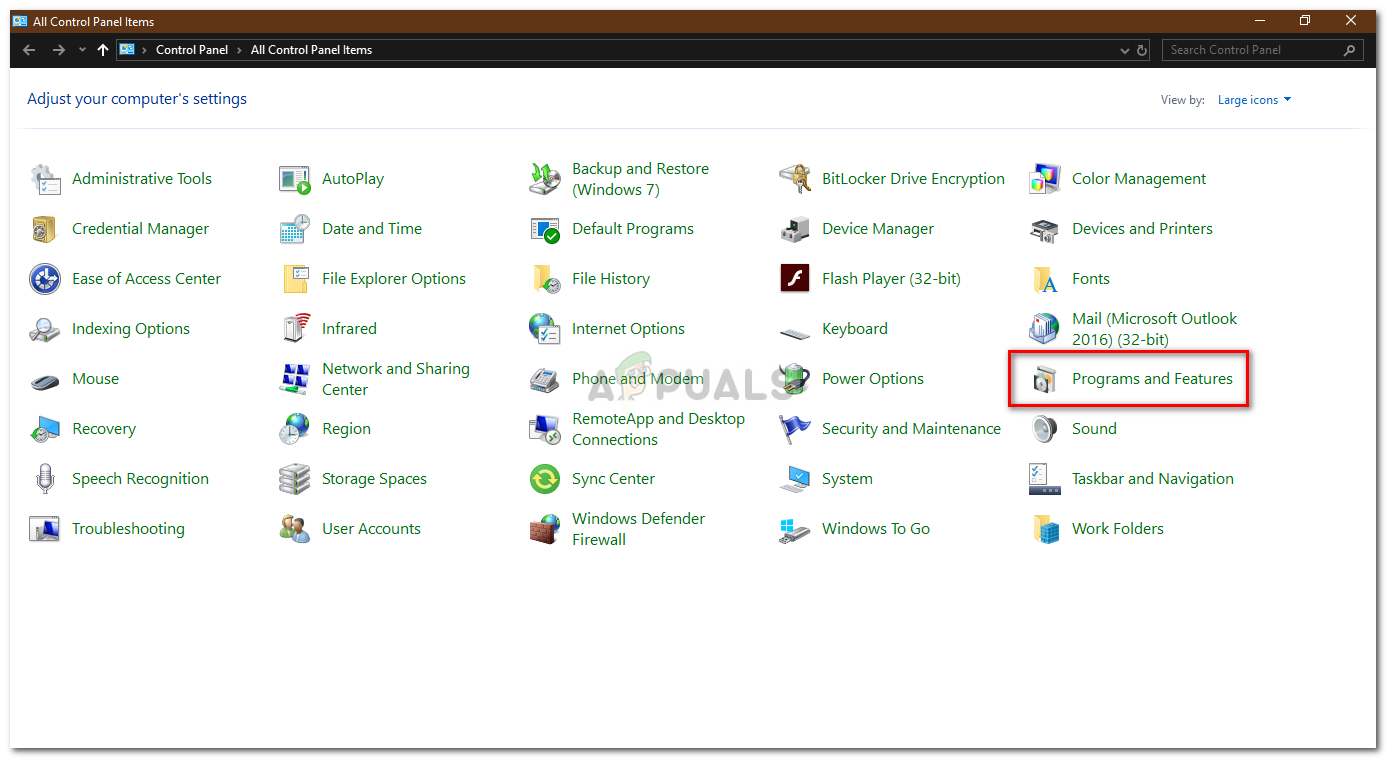Open the File Explorer Options icon

295,279
